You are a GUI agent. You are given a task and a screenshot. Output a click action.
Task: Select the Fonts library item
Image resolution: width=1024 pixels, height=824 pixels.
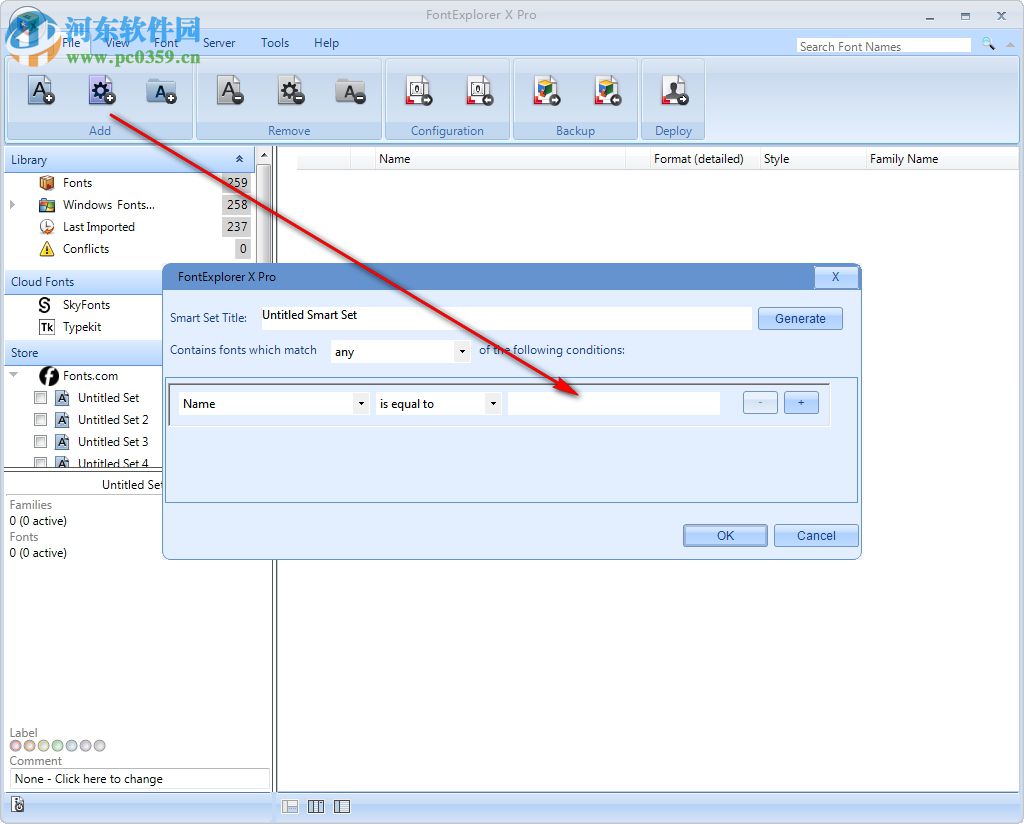coord(77,183)
